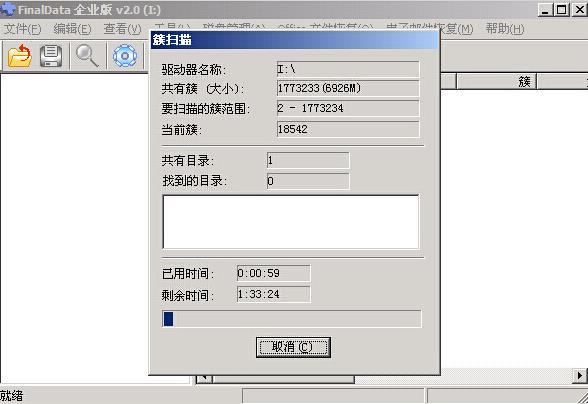Click the open folder toolbar icon

click(20, 56)
